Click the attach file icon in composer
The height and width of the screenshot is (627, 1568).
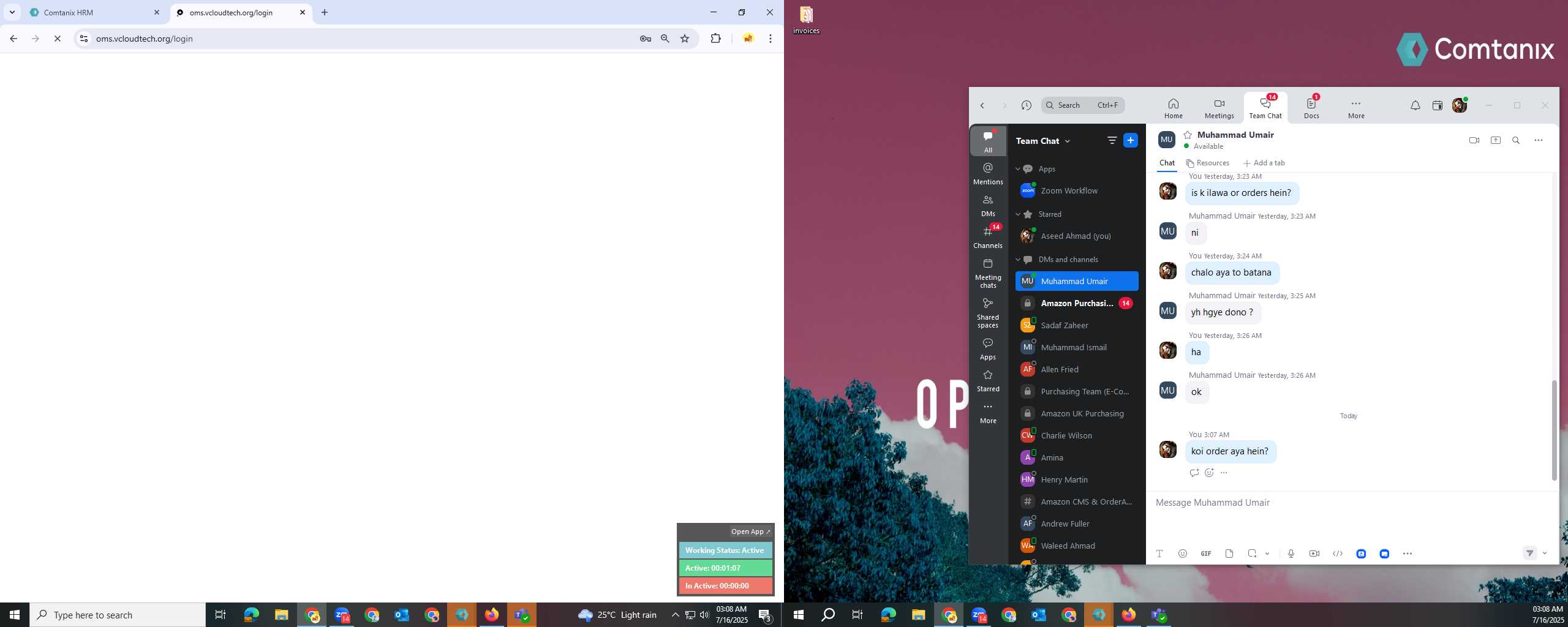[x=1229, y=554]
